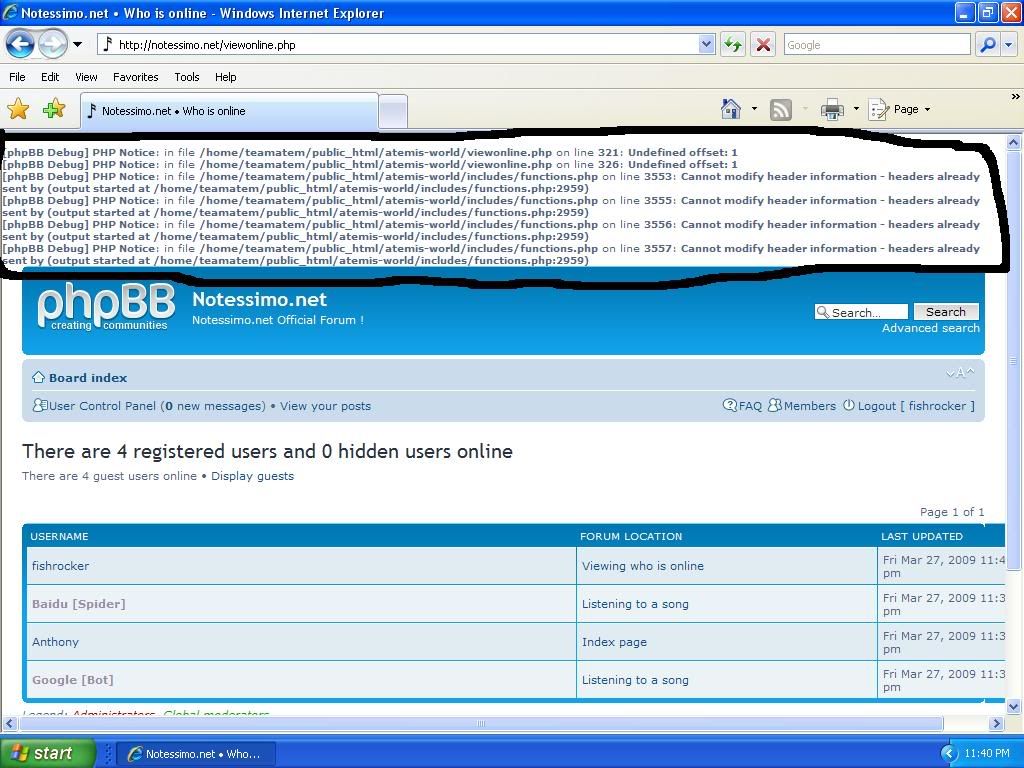Open the Favorites menu
This screenshot has height=768, width=1024.
click(x=135, y=77)
